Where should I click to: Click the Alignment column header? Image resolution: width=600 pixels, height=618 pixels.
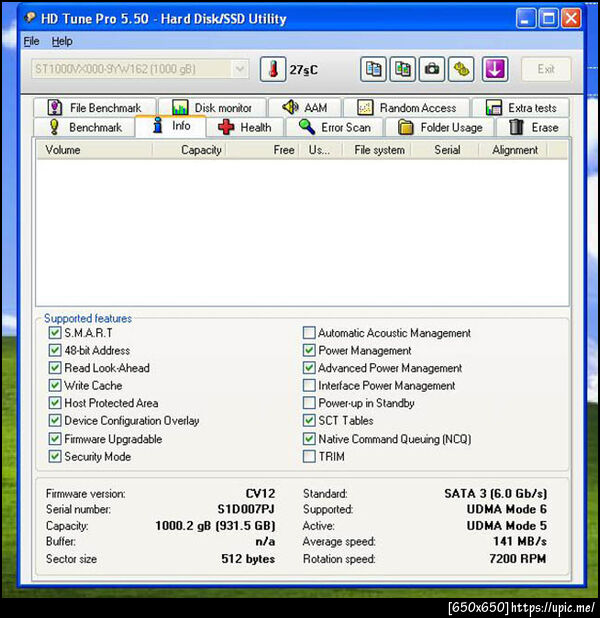pyautogui.click(x=512, y=150)
